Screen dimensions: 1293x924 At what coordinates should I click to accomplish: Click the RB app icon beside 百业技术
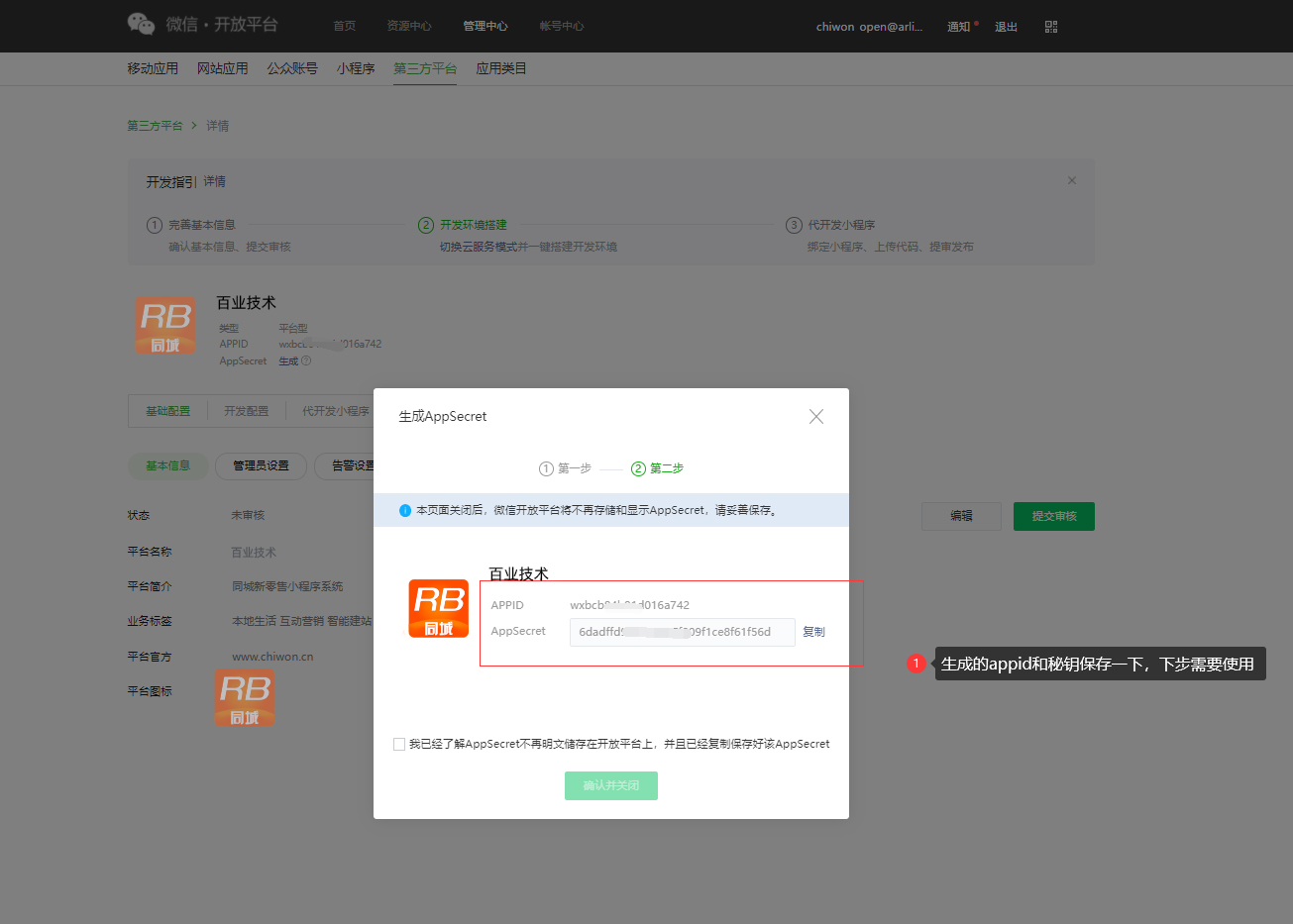(x=165, y=325)
